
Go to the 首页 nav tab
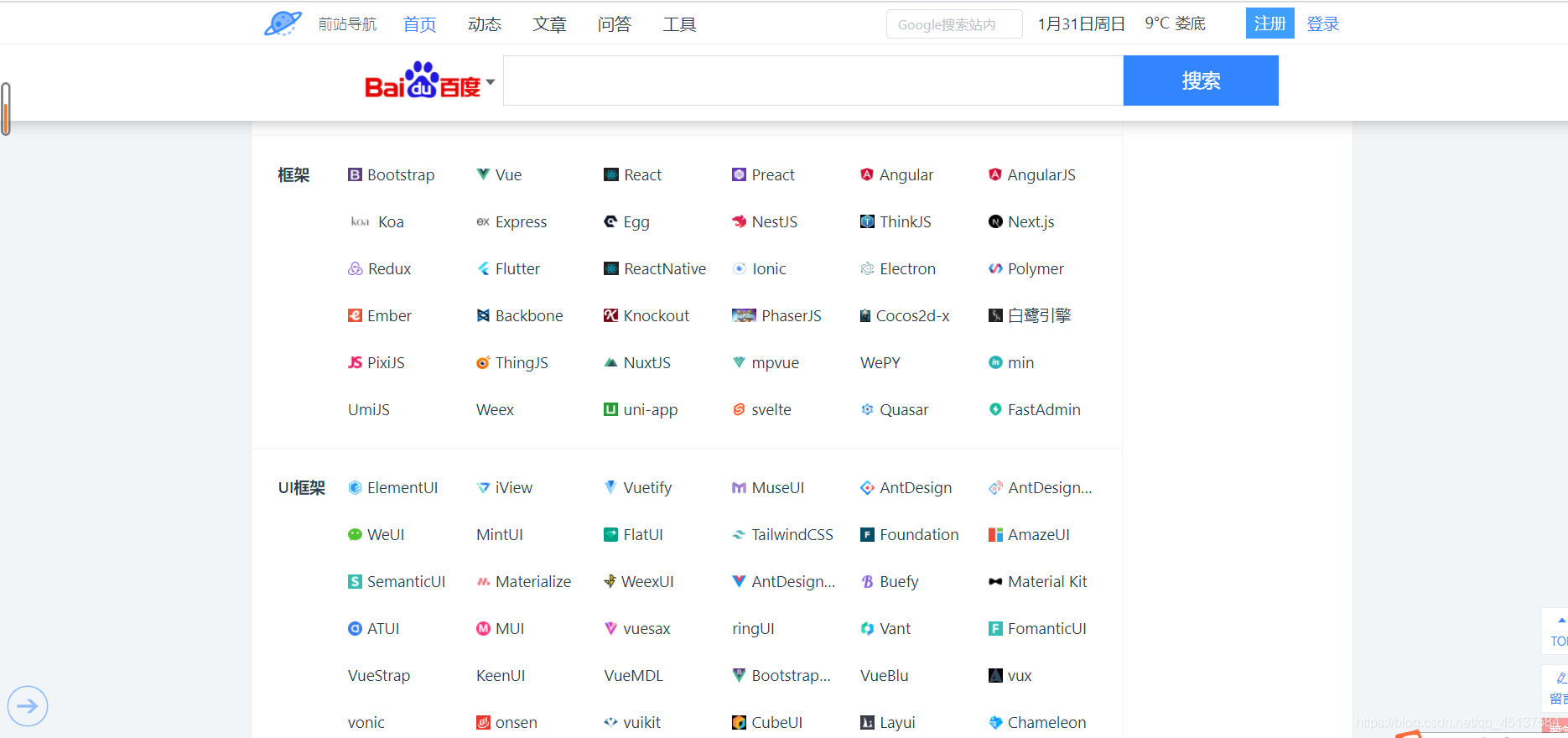(x=419, y=24)
